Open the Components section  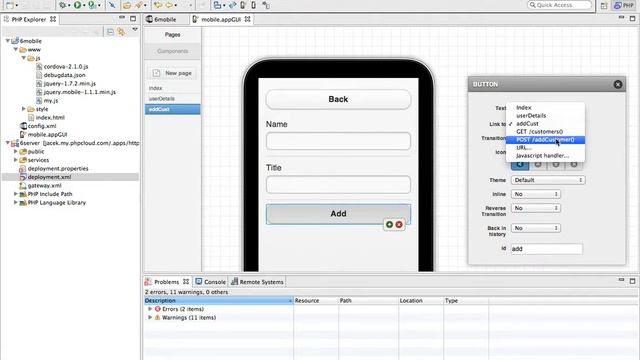(172, 51)
